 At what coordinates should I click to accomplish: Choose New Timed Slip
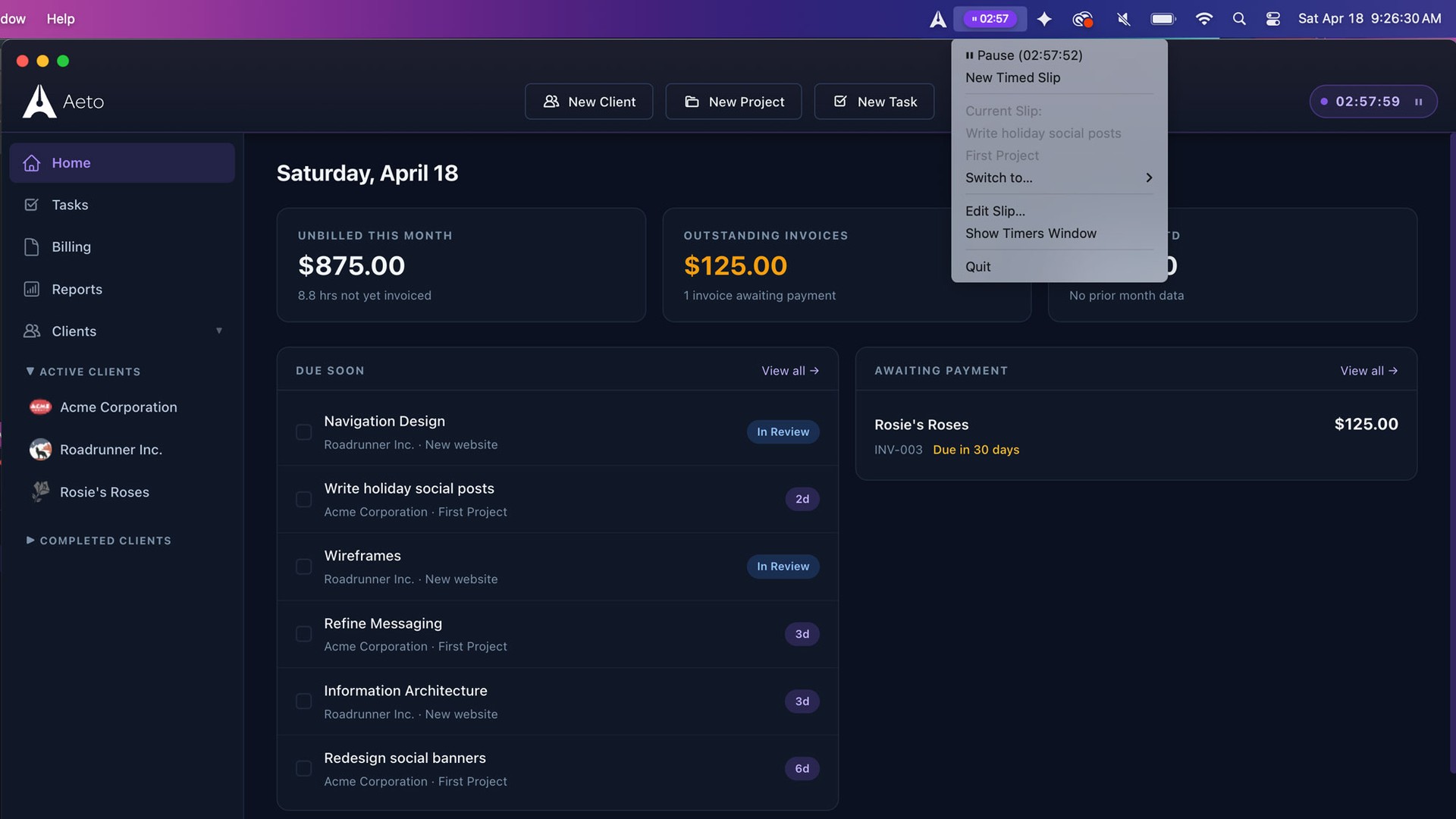point(1059,78)
